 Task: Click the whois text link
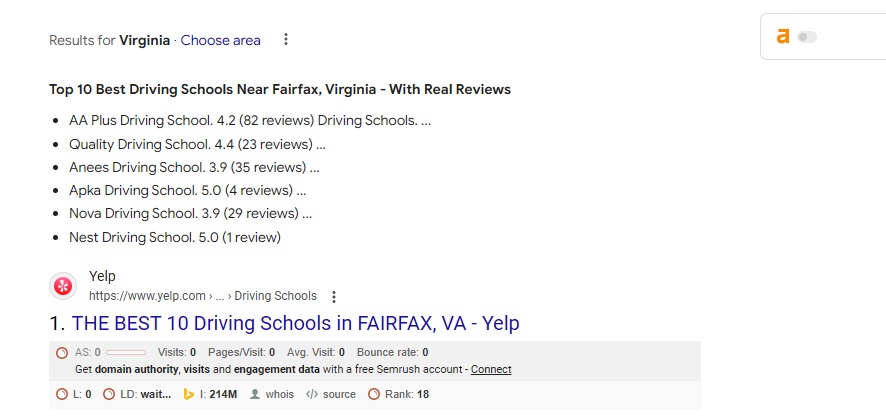280,395
